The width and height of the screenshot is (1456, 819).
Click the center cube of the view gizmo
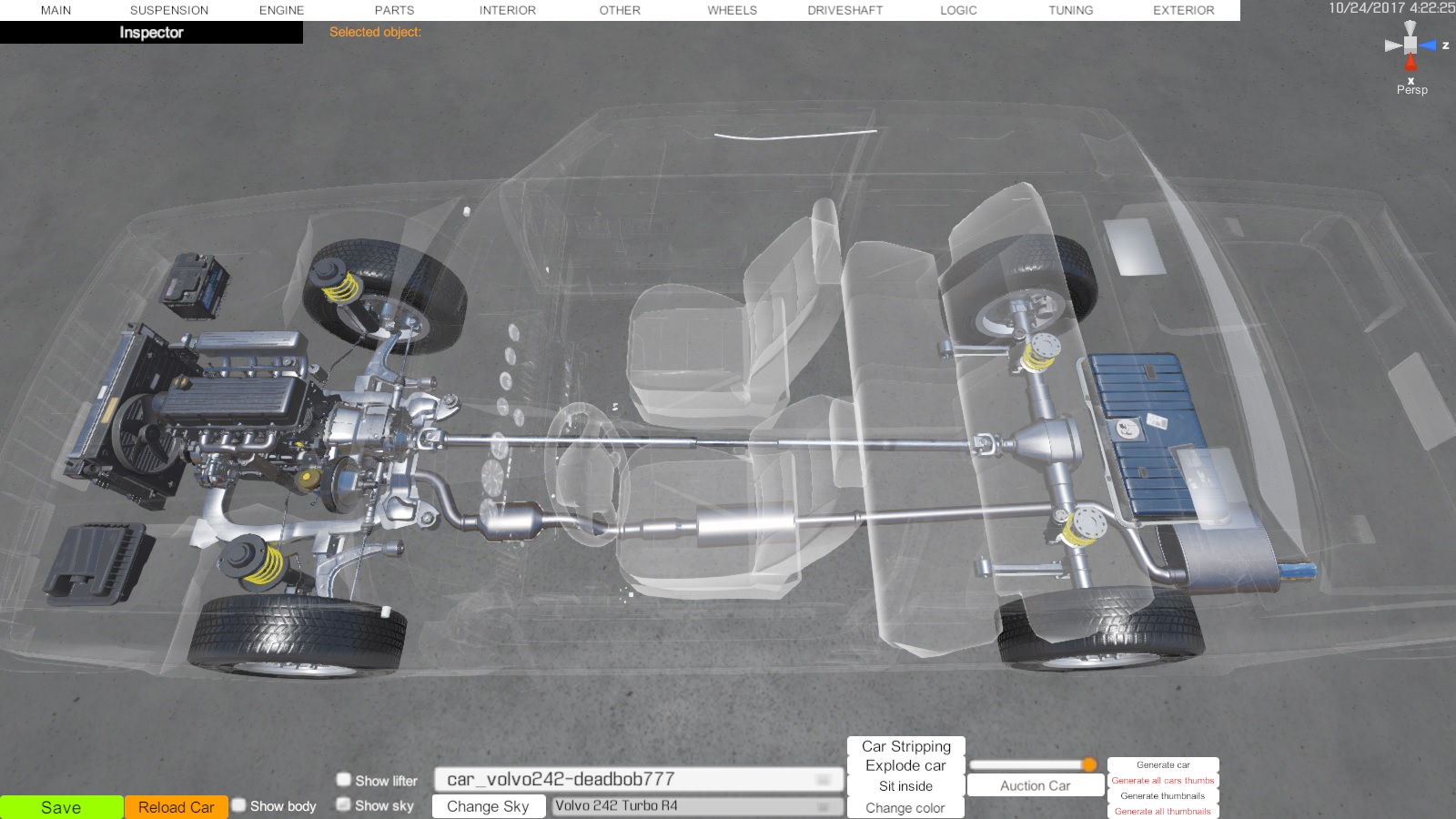1410,45
